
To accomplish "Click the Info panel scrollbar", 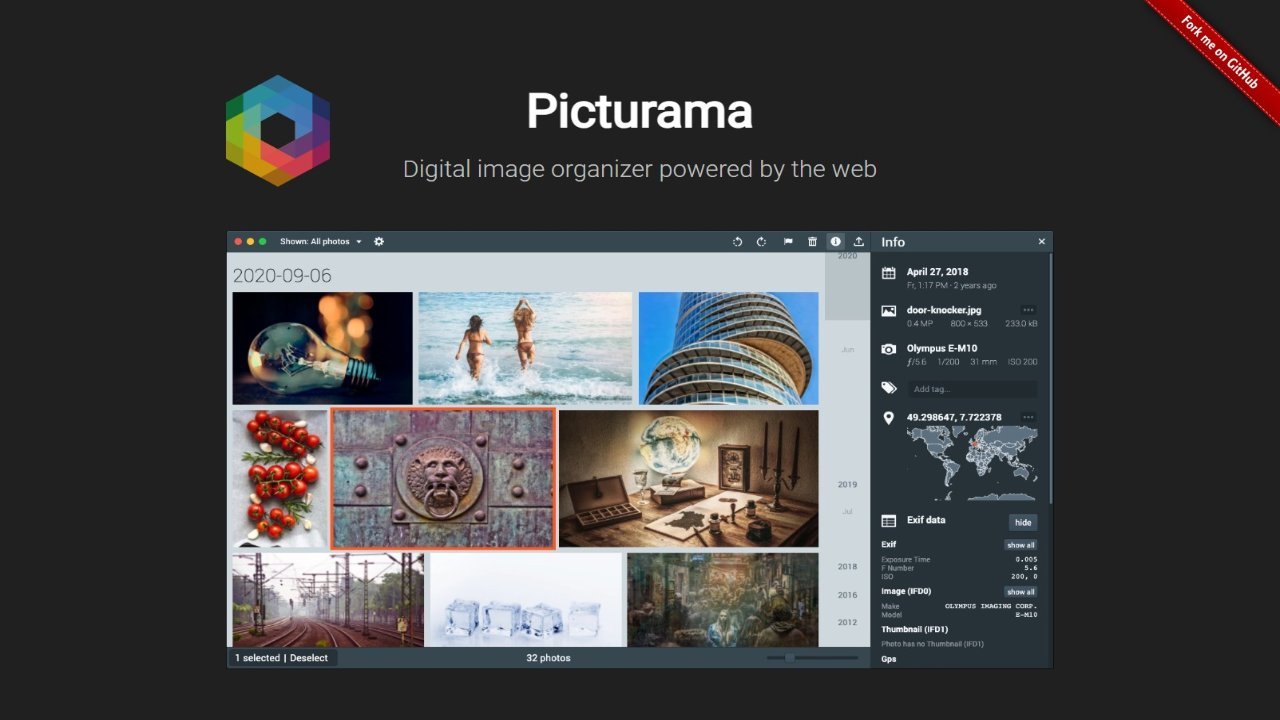I will click(x=1051, y=378).
